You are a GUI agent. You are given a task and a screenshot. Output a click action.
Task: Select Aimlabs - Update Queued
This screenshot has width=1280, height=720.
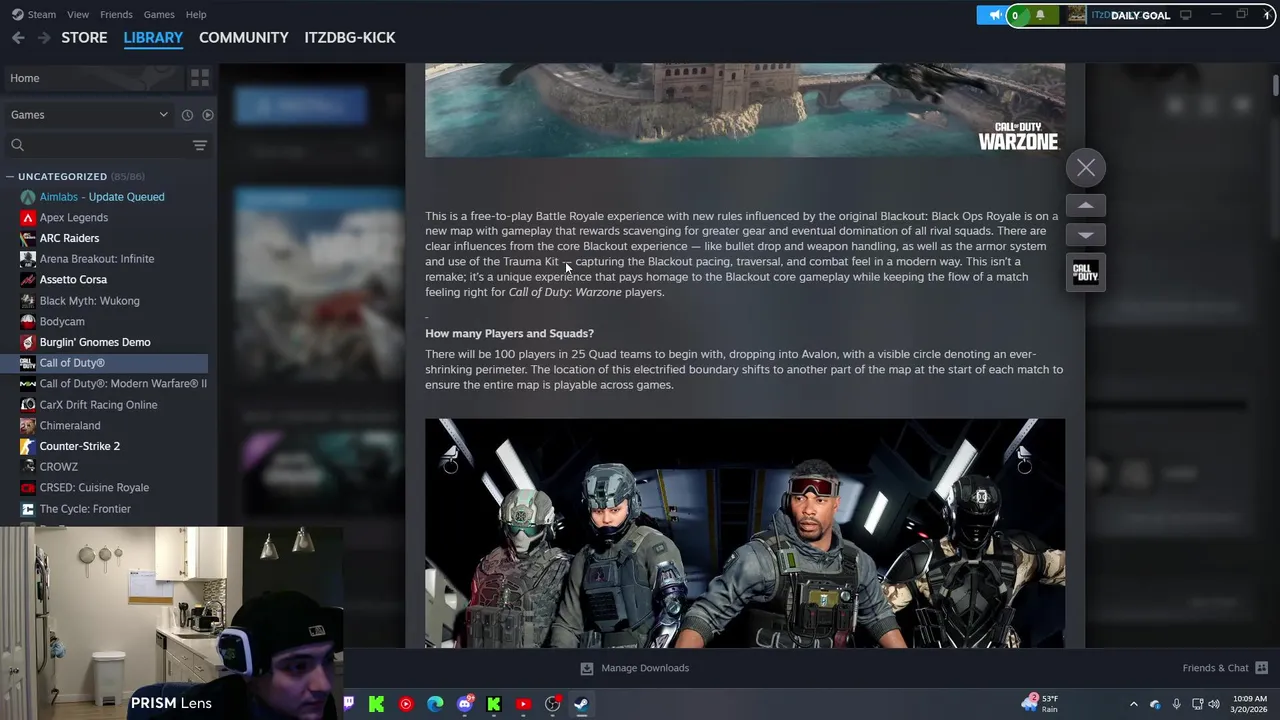[104, 197]
